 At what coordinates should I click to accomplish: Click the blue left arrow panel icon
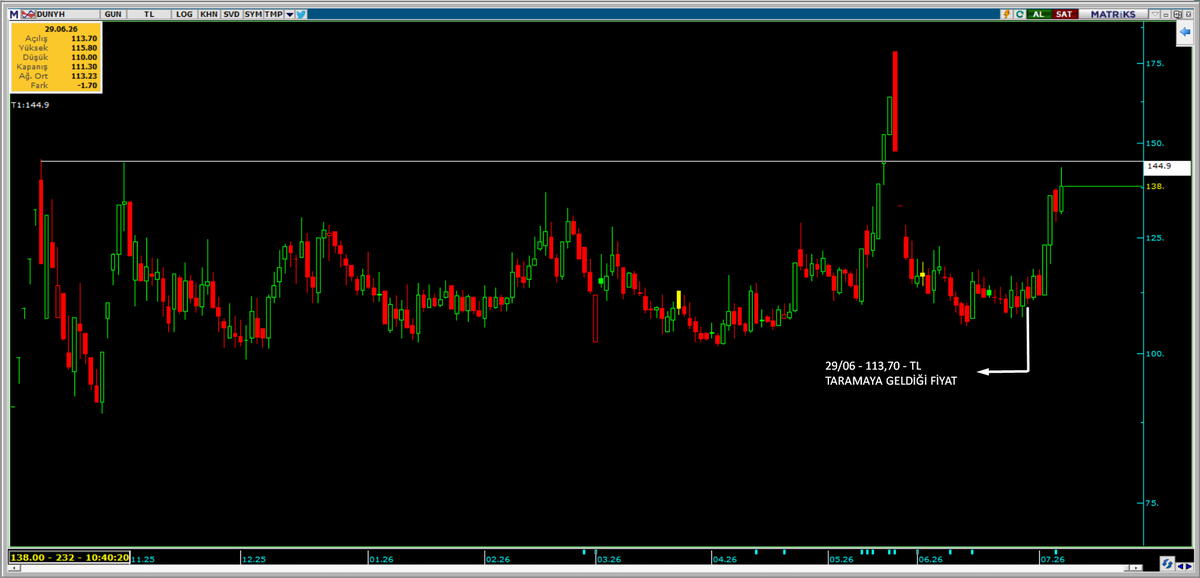[x=1187, y=32]
